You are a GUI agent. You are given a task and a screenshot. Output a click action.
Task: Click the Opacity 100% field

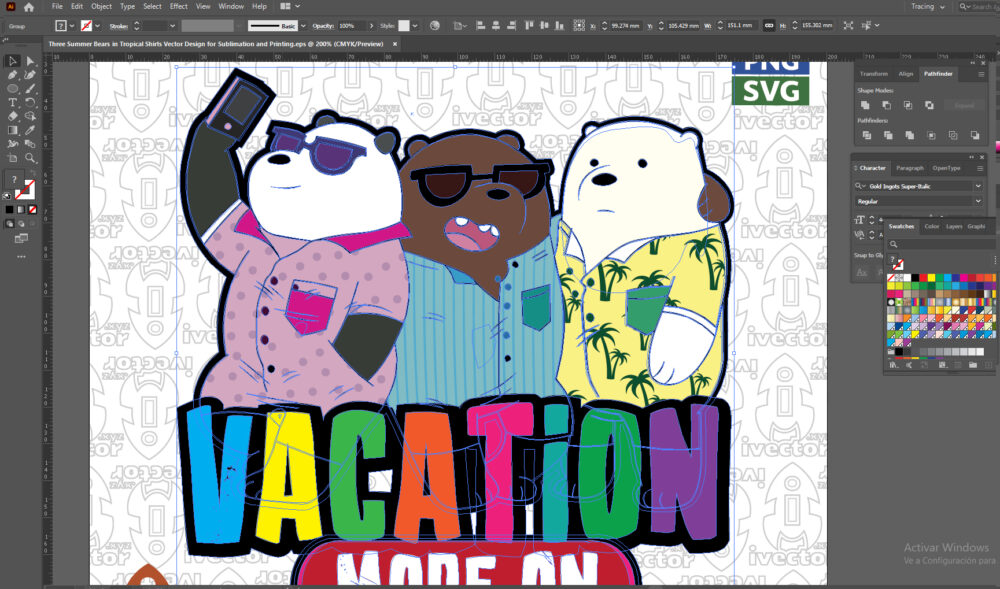(351, 26)
